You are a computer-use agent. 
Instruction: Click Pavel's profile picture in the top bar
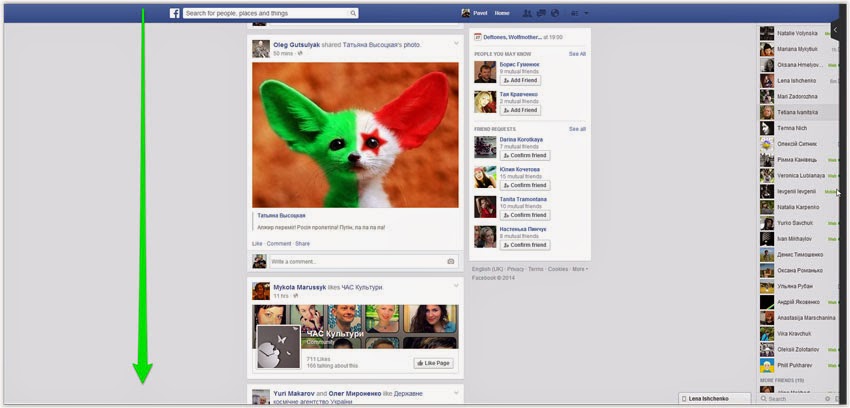(x=466, y=13)
